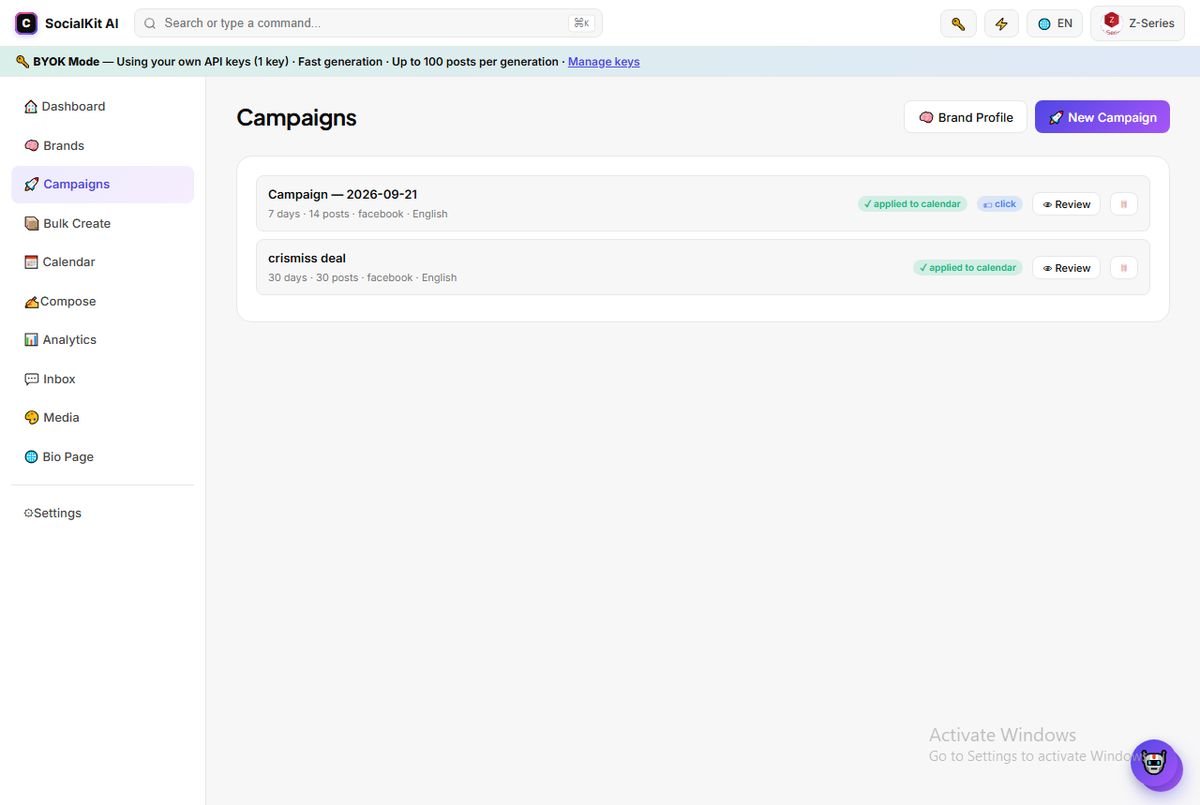
Task: Click the Manage keys link
Action: coord(604,62)
